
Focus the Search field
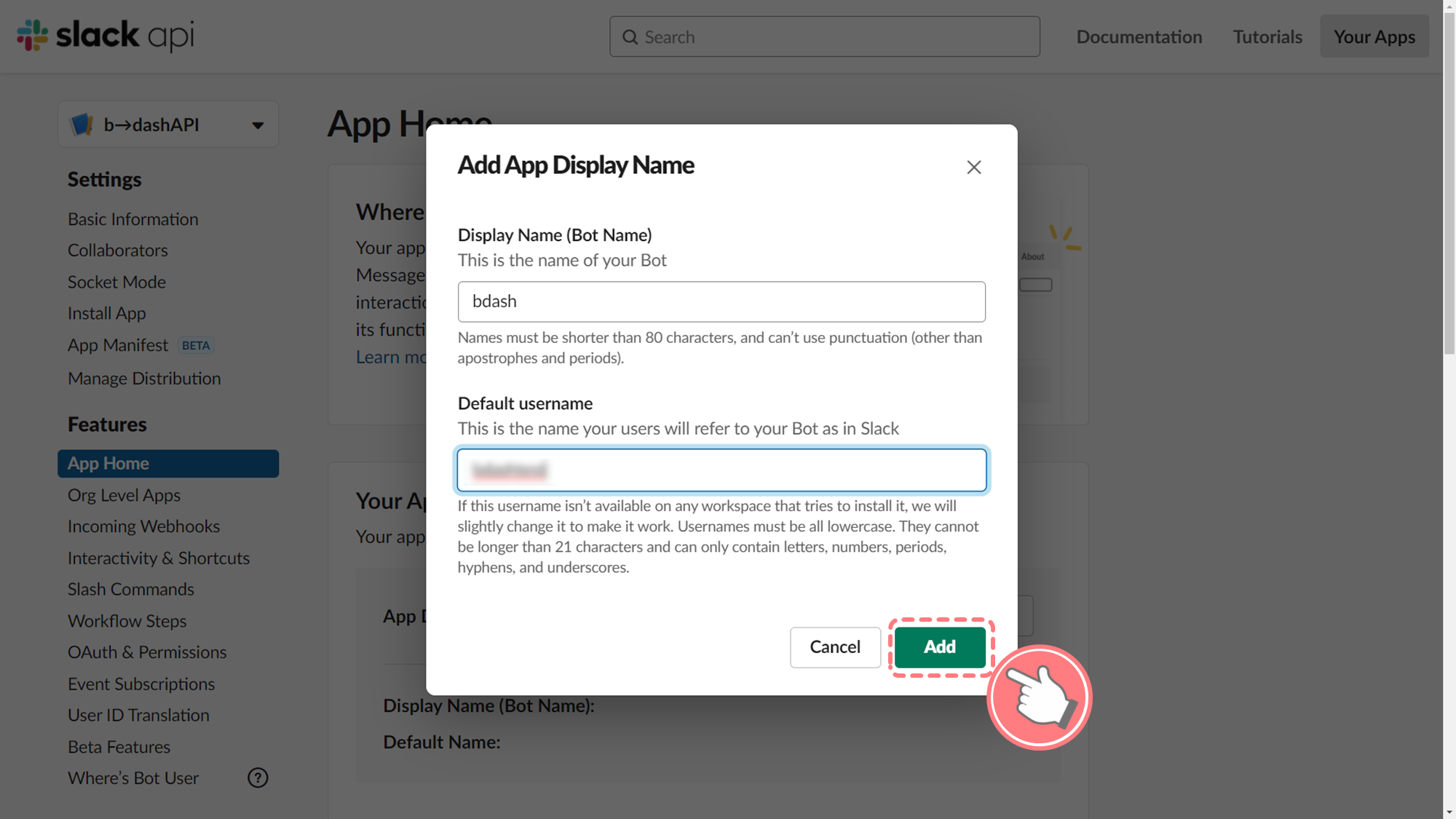(824, 36)
